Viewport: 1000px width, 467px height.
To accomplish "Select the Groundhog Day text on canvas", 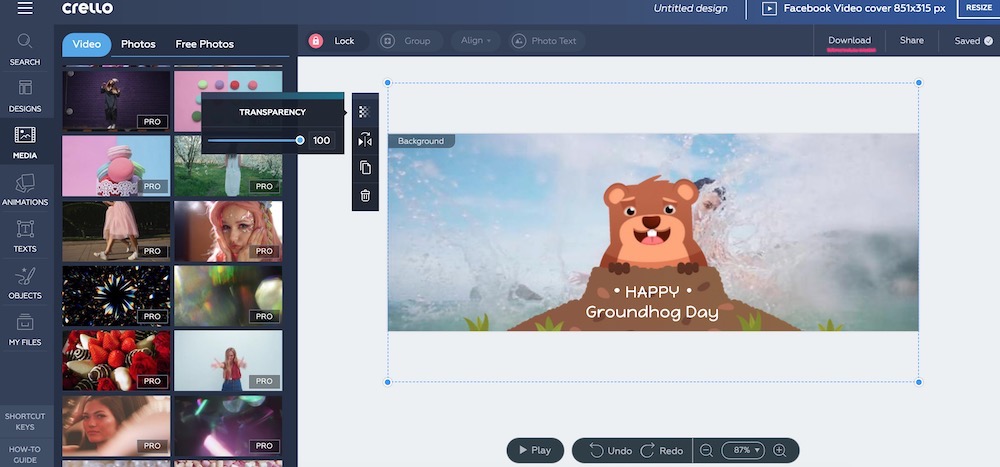I will click(652, 313).
